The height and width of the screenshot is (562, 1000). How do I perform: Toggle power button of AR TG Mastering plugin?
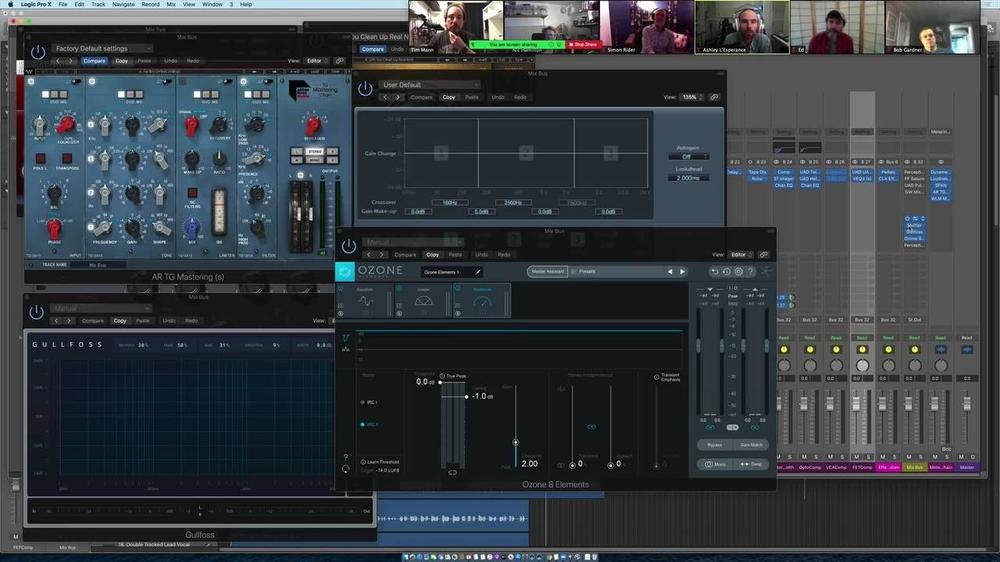point(37,50)
